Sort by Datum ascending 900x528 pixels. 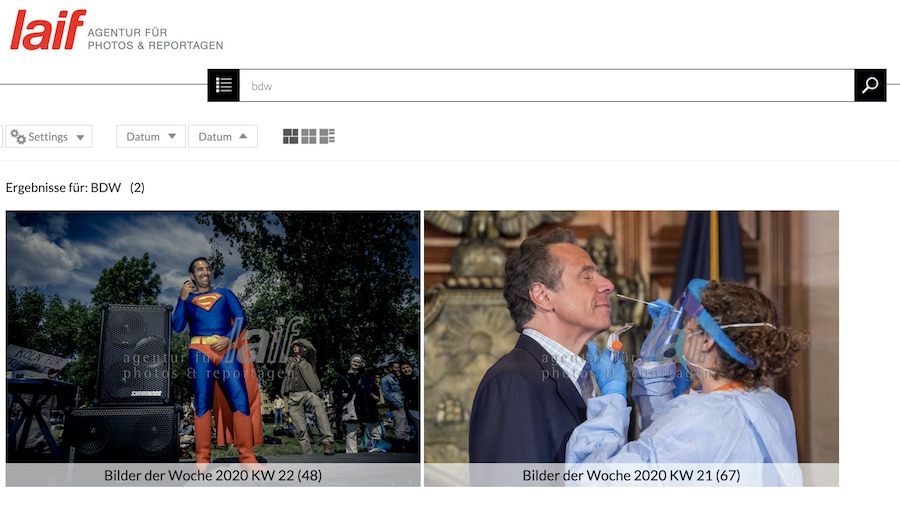[x=223, y=137]
